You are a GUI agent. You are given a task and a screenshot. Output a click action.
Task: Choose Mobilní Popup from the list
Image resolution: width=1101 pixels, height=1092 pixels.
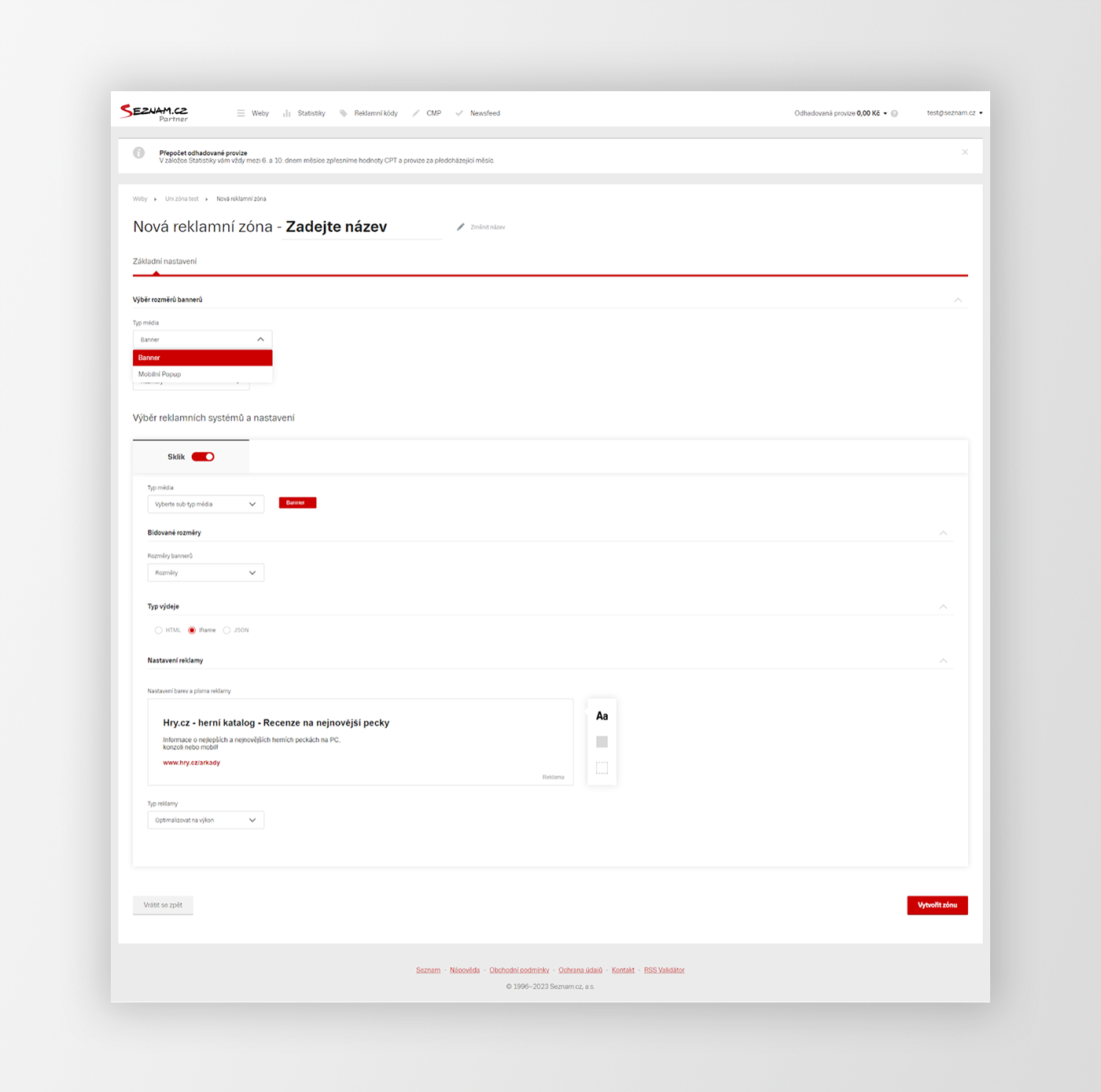[160, 374]
